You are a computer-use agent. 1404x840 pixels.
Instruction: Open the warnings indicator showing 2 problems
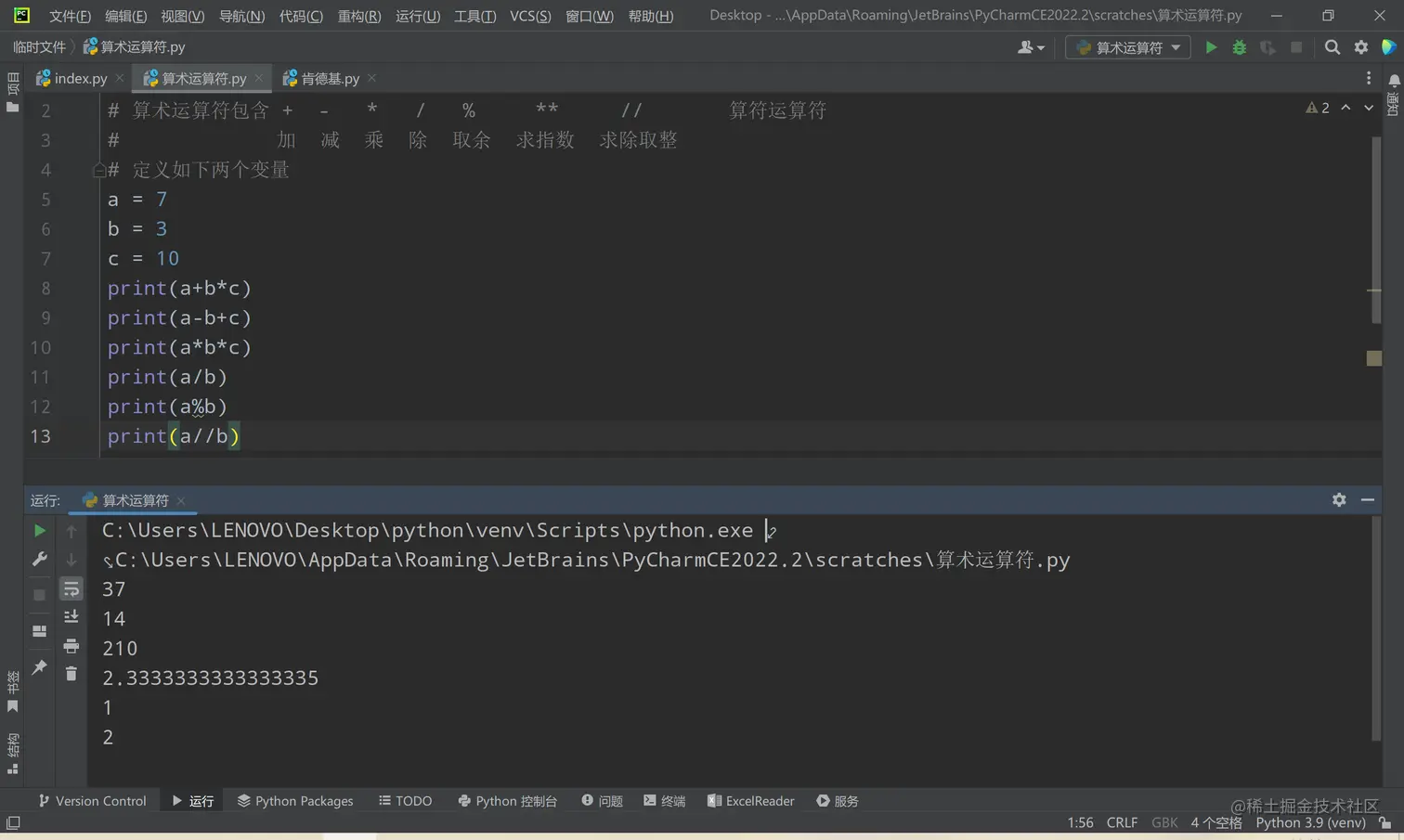point(1318,109)
